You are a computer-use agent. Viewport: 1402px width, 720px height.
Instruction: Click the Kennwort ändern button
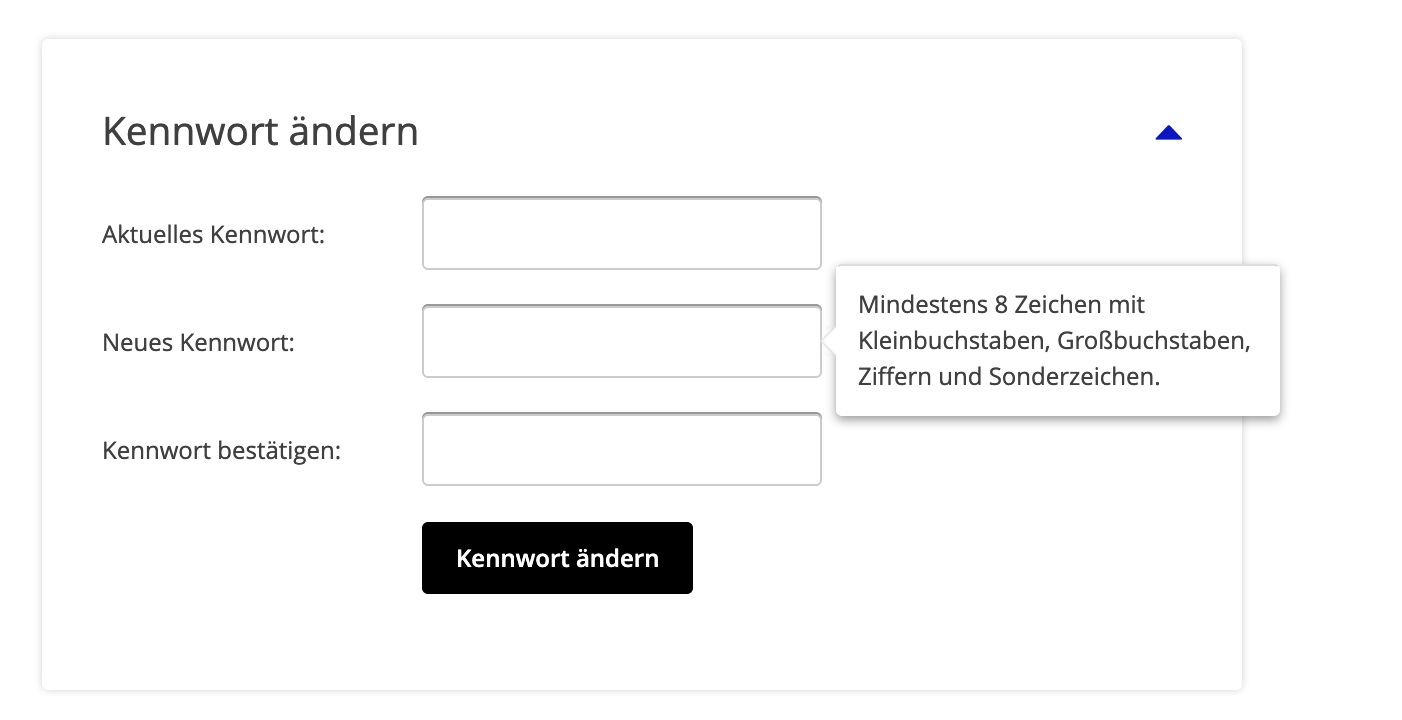(x=557, y=558)
